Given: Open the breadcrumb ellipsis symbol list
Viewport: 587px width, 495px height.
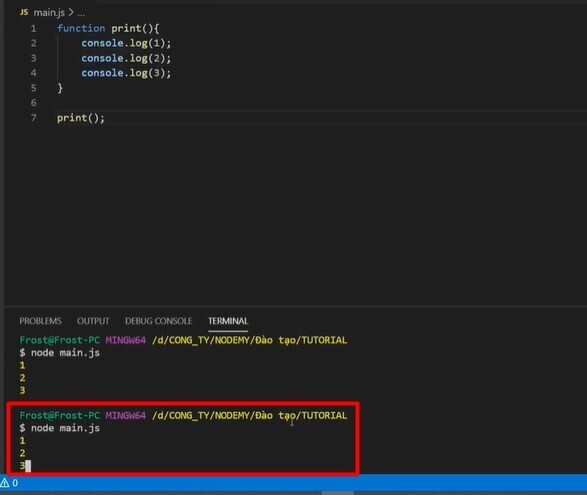Looking at the screenshot, I should (81, 14).
